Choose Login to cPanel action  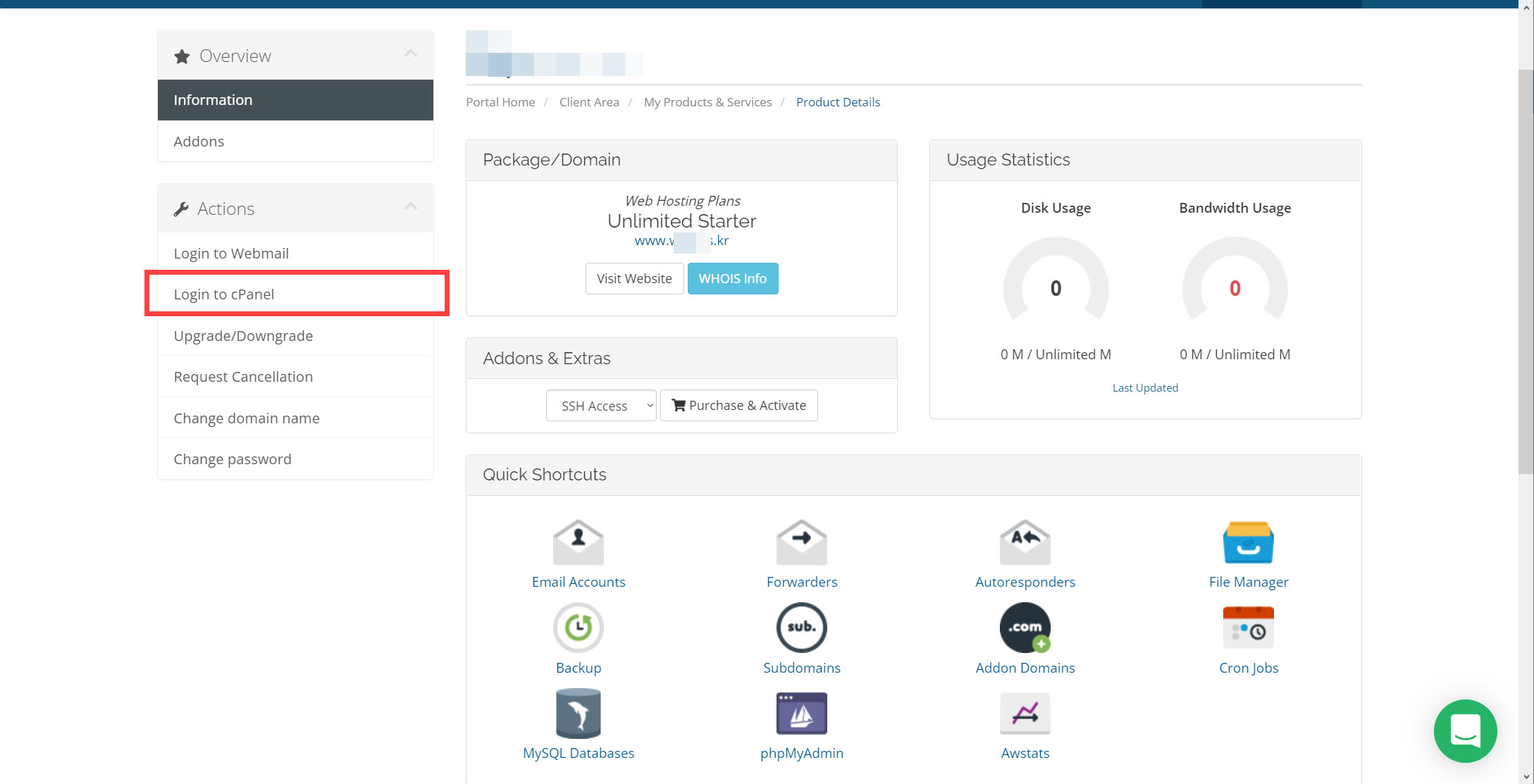click(x=224, y=294)
